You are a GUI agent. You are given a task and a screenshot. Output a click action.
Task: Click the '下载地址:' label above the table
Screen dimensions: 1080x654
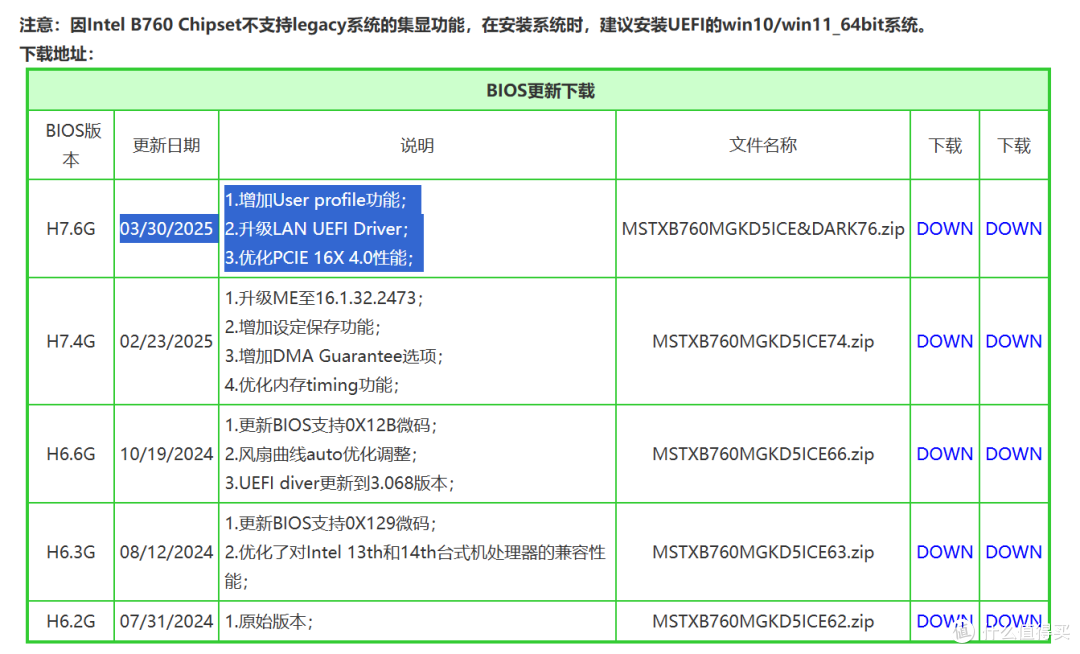[x=56, y=54]
